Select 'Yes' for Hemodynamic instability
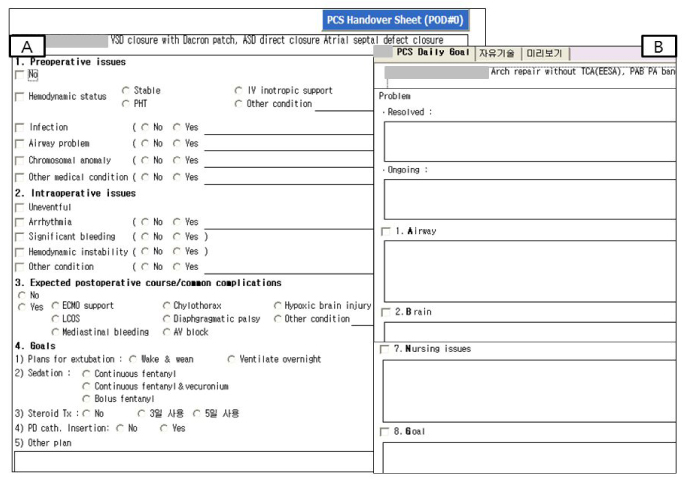This screenshot has width=686, height=487. 177,252
